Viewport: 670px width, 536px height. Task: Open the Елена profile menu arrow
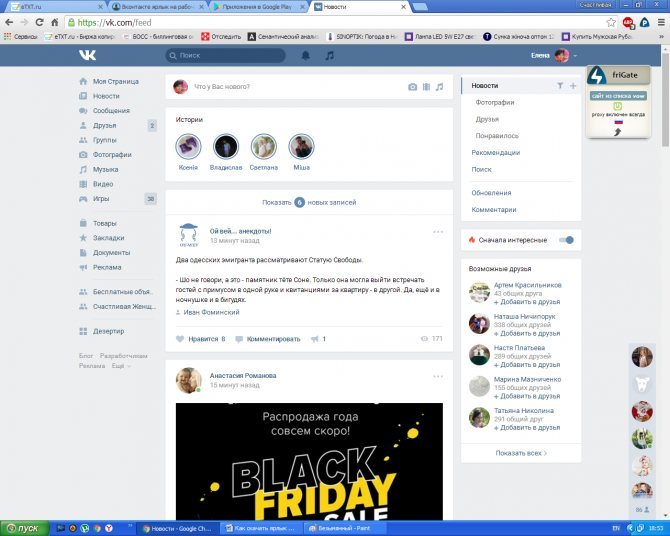point(575,56)
